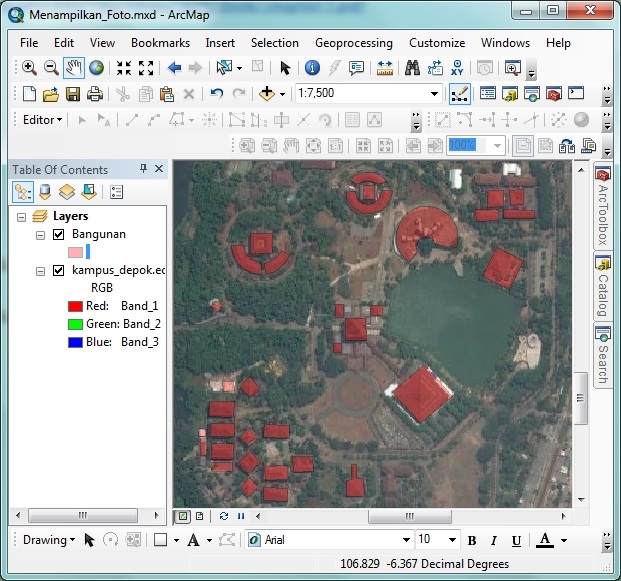The width and height of the screenshot is (621, 581).
Task: Save the map document
Action: coord(73,94)
